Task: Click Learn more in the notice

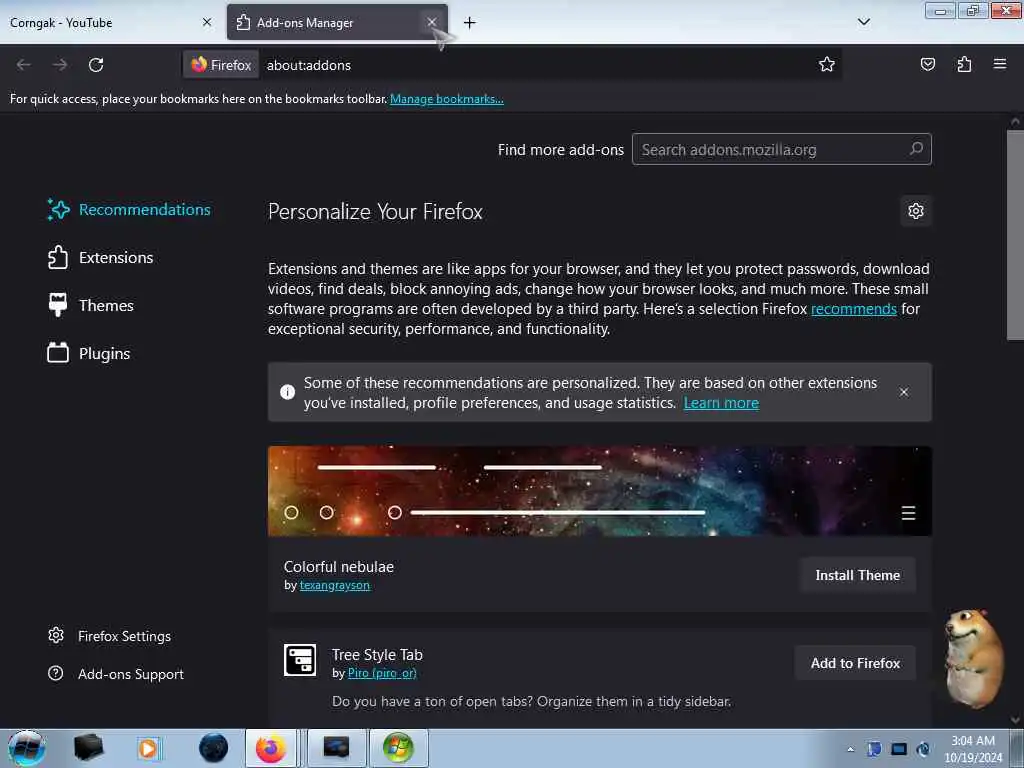Action: click(721, 403)
